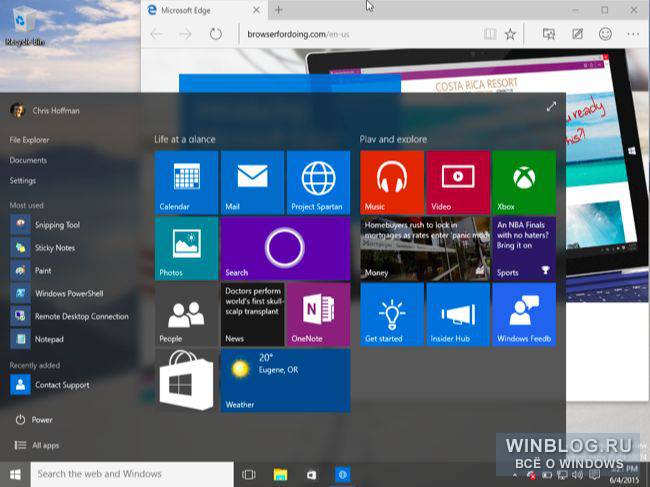Open Task View on the taskbar
This screenshot has width=650, height=487.
(249, 475)
